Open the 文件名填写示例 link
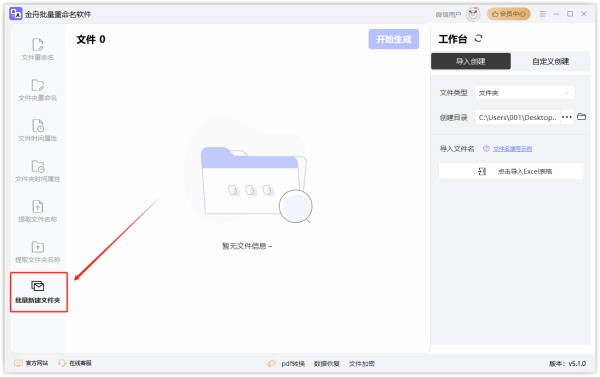 [x=512, y=149]
